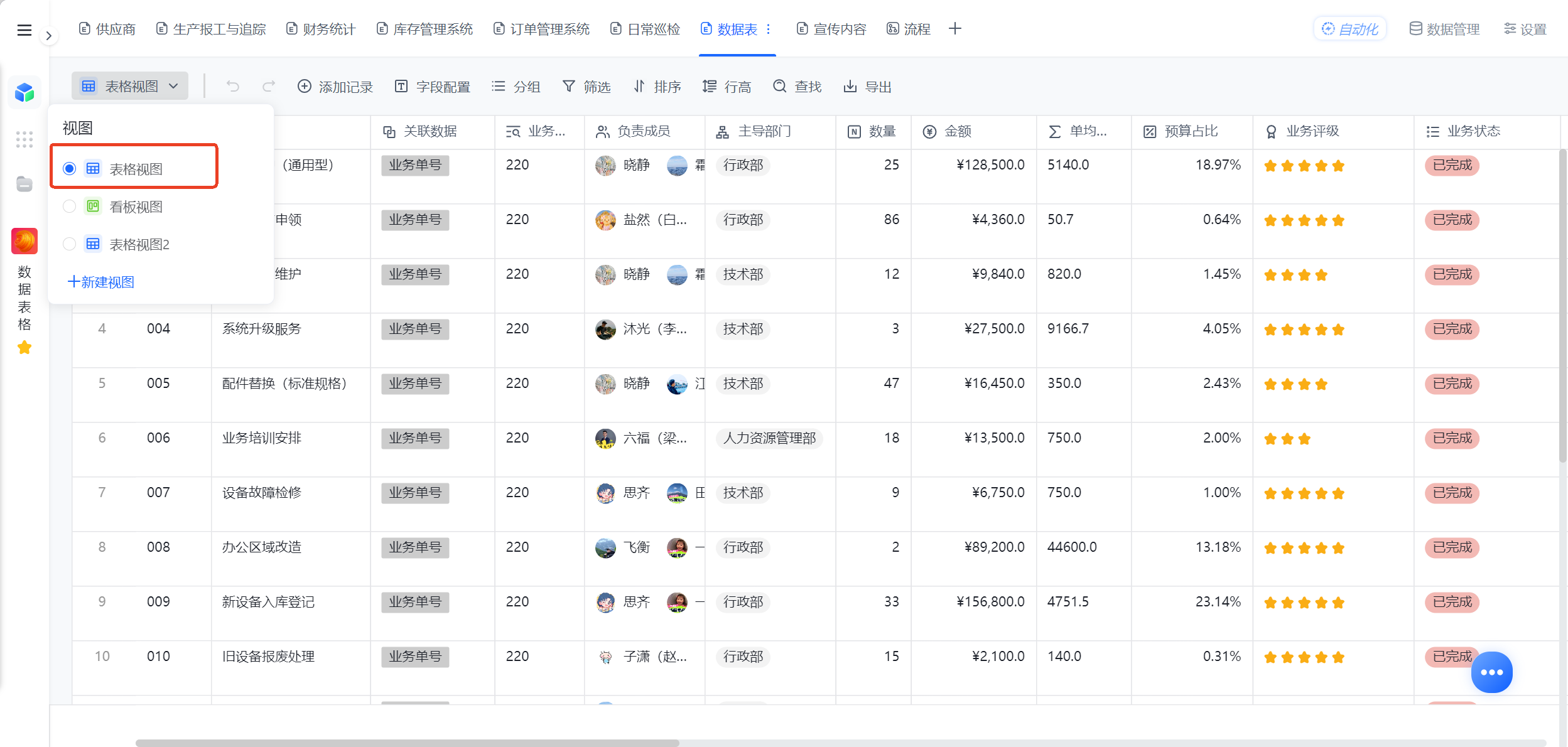Viewport: 1568px width, 747px height.
Task: Click 导出 to export data
Action: pyautogui.click(x=868, y=87)
